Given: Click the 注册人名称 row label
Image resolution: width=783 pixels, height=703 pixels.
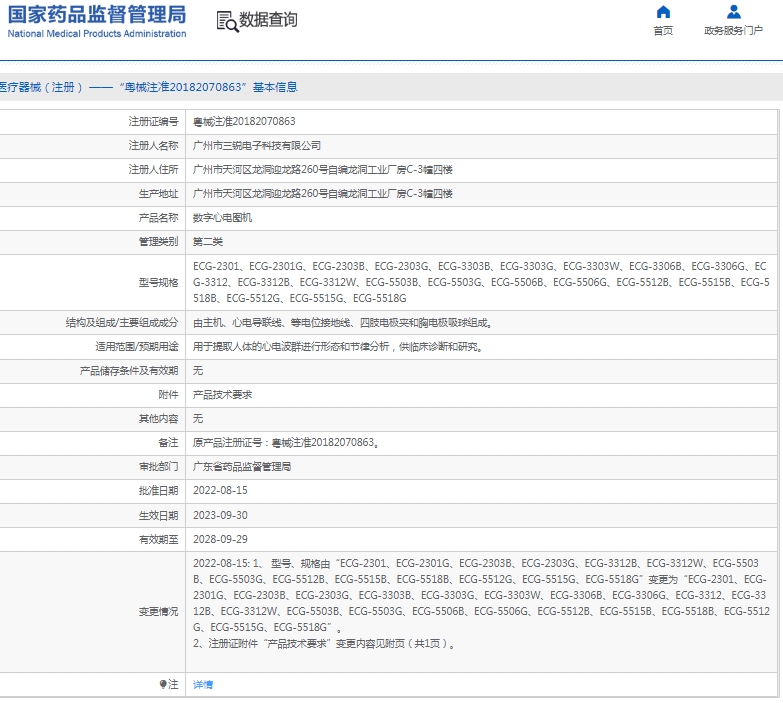Looking at the screenshot, I should tap(153, 145).
